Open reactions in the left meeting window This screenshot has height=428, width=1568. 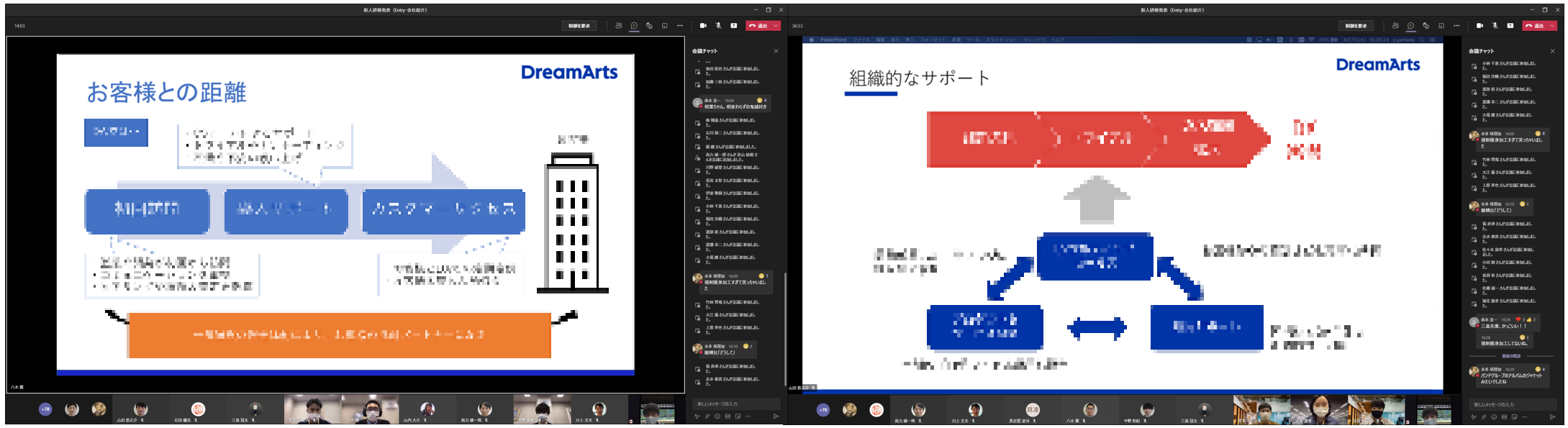649,26
